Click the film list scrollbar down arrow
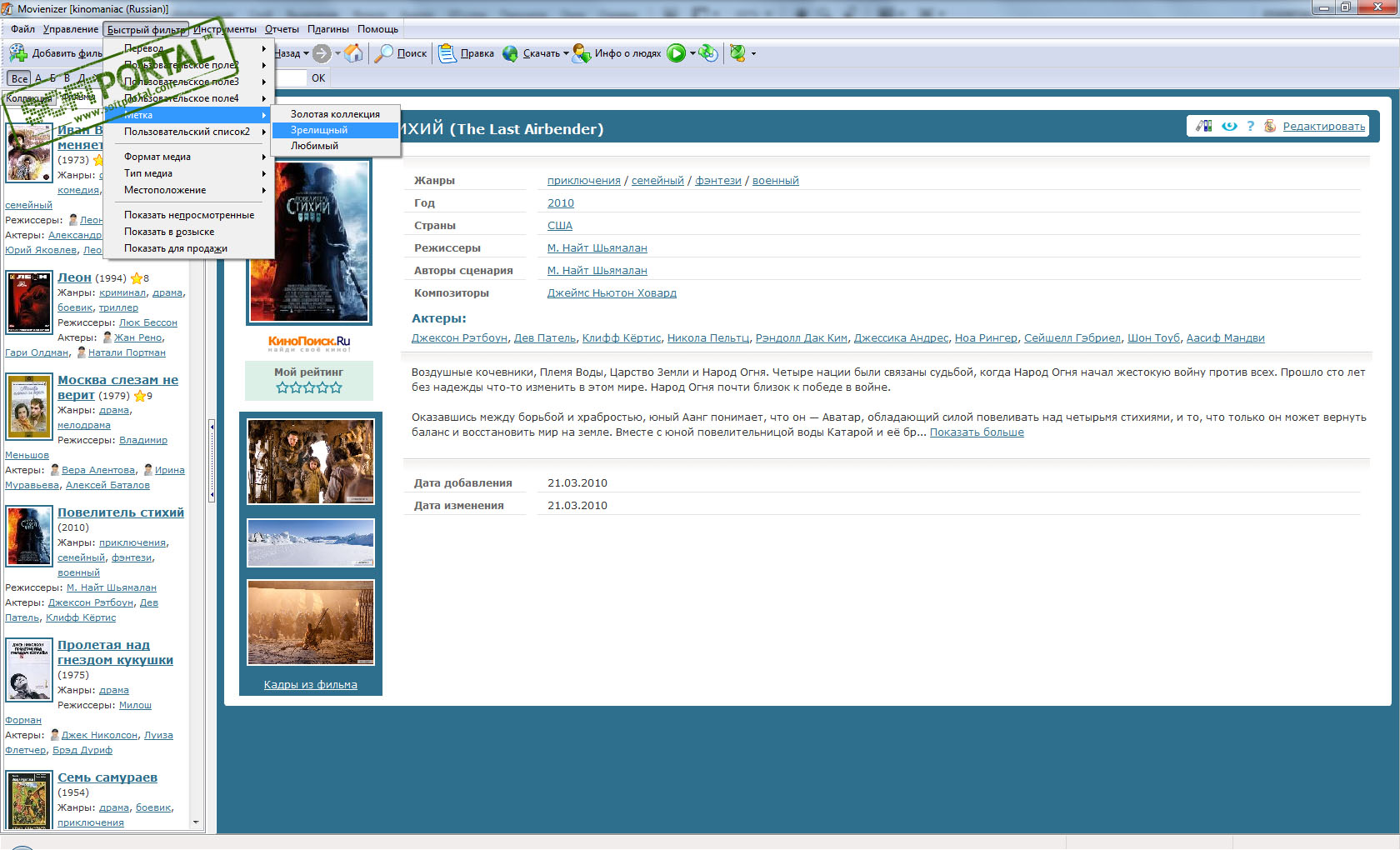This screenshot has height=850, width=1400. click(x=196, y=822)
